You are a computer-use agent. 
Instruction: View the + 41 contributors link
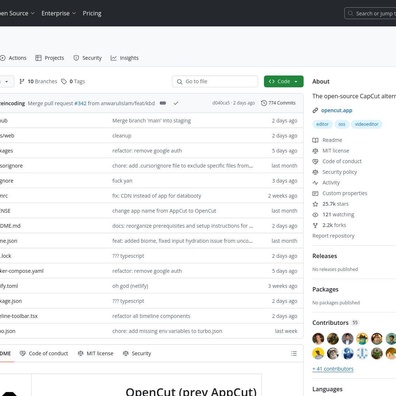pos(333,369)
